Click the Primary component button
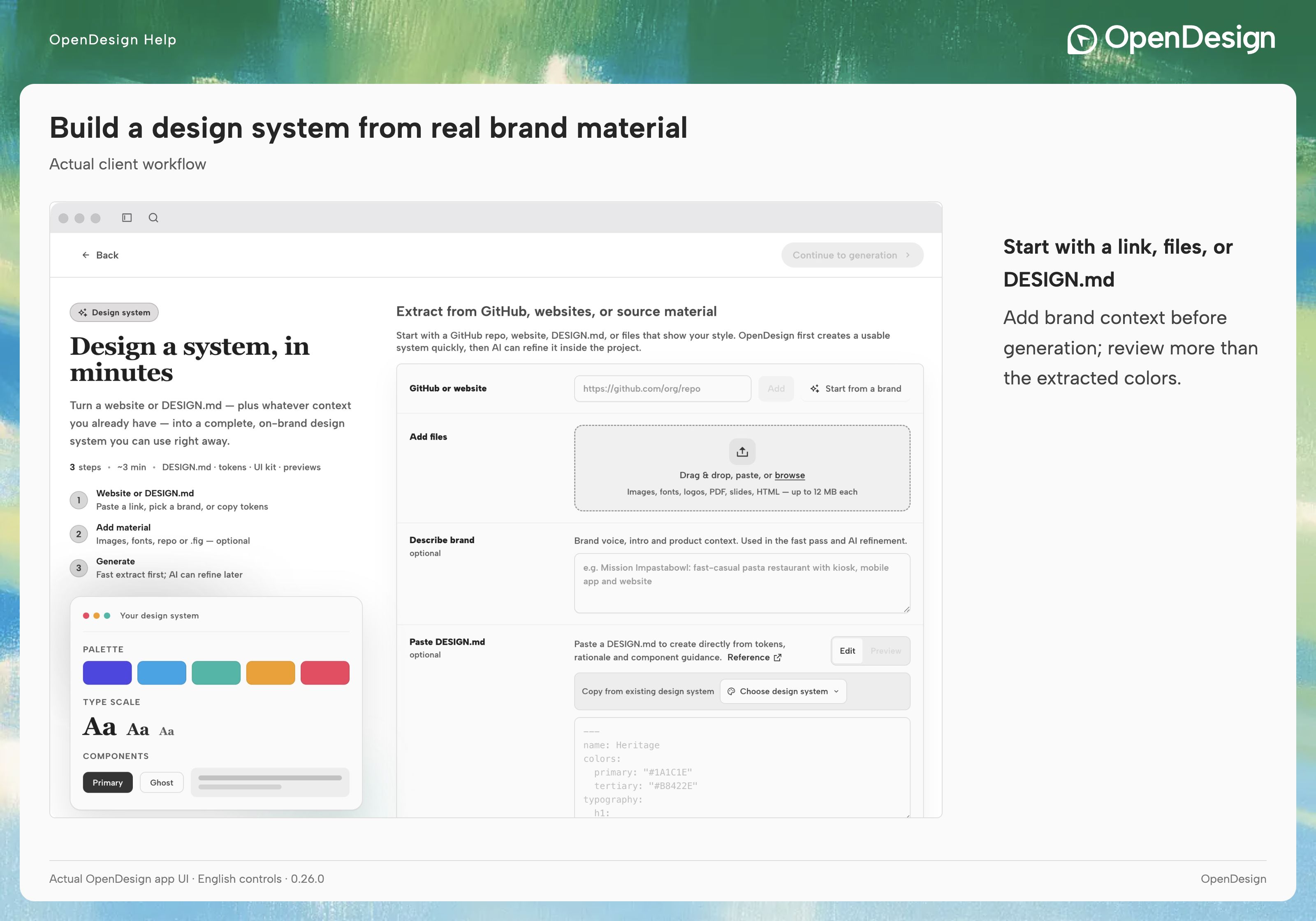Image resolution: width=1316 pixels, height=921 pixels. tap(108, 783)
